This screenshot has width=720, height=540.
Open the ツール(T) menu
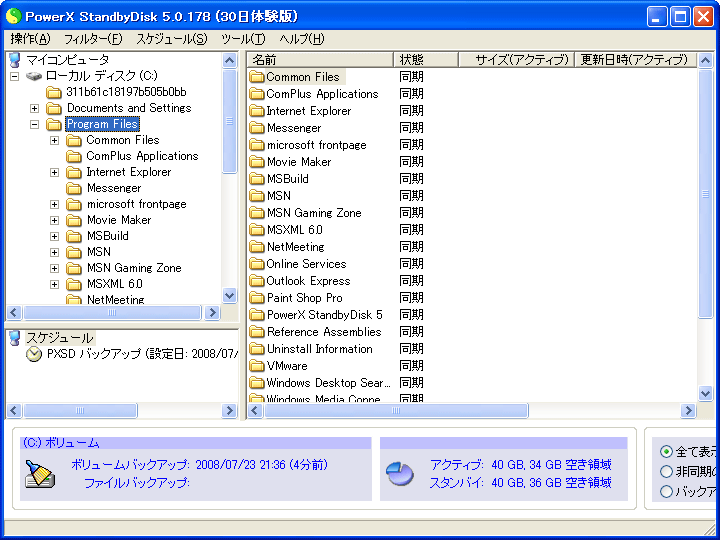[x=243, y=39]
